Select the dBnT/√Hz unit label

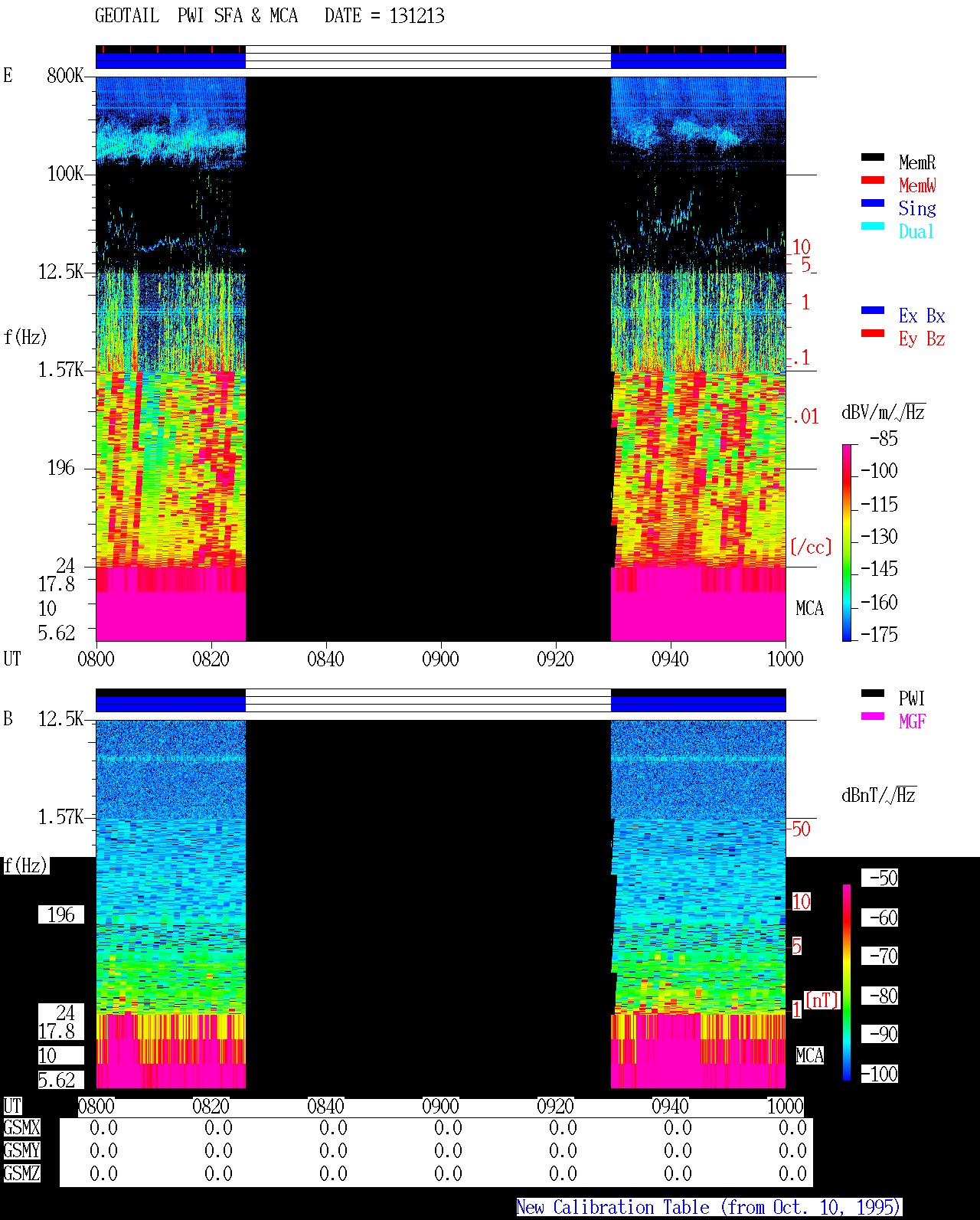879,795
